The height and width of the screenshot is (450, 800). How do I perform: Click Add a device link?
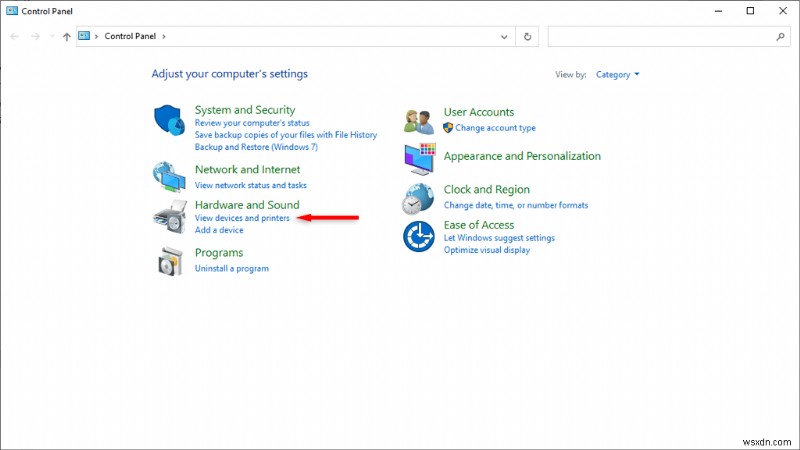(219, 230)
